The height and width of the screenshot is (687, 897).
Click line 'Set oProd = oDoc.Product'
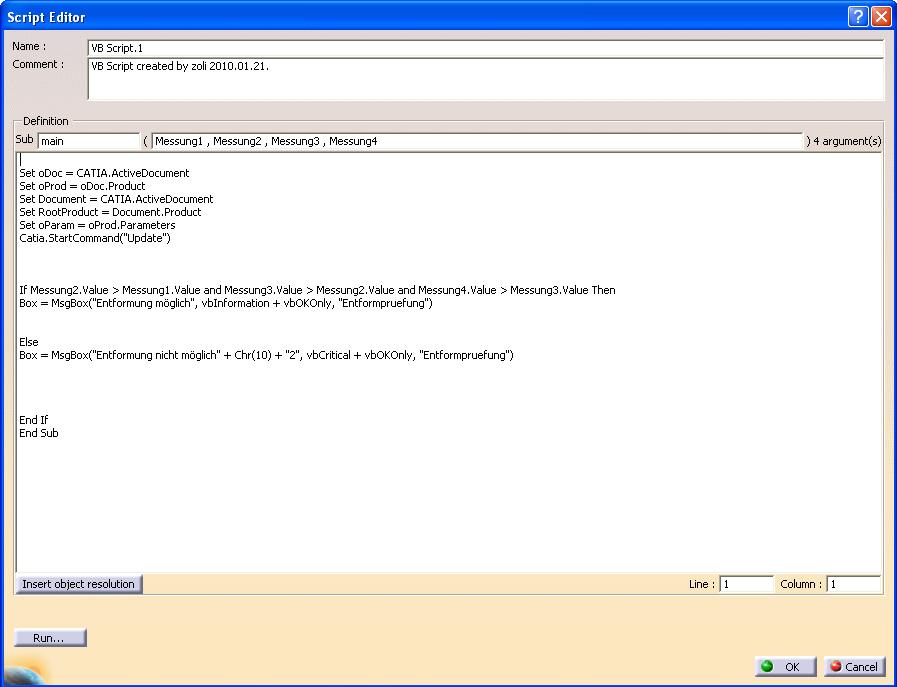tap(82, 186)
